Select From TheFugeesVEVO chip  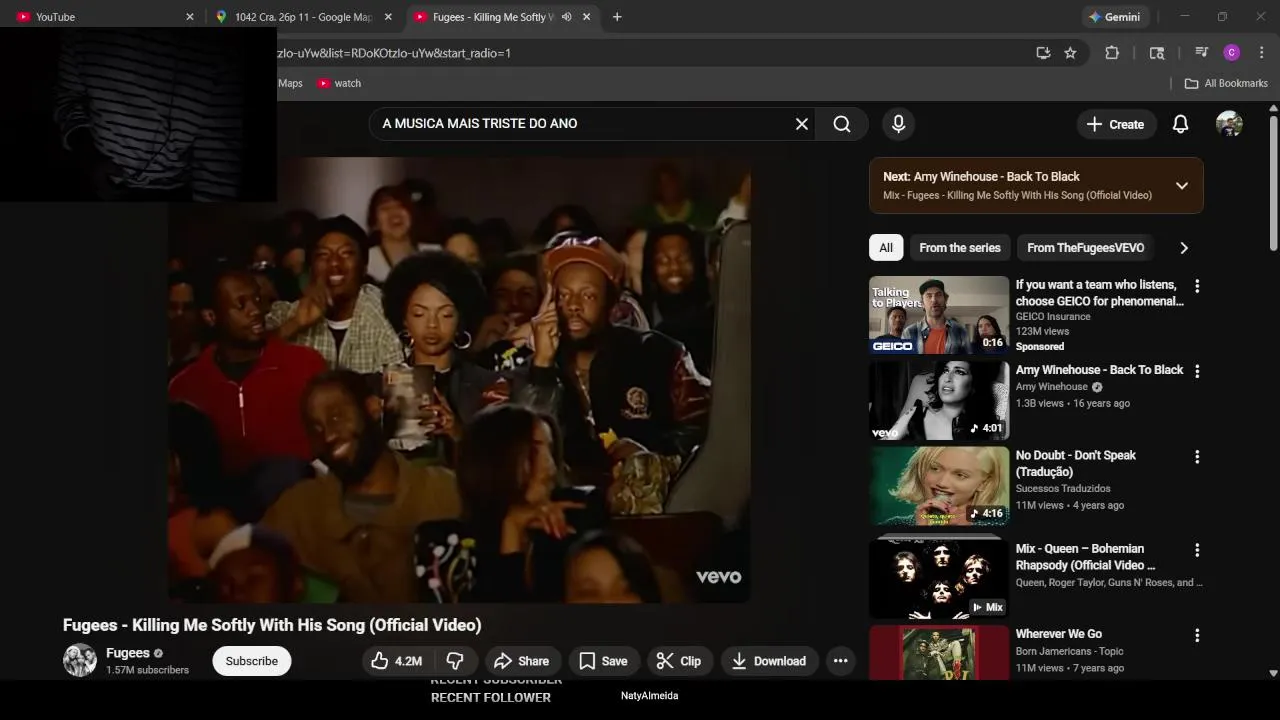[x=1085, y=248]
